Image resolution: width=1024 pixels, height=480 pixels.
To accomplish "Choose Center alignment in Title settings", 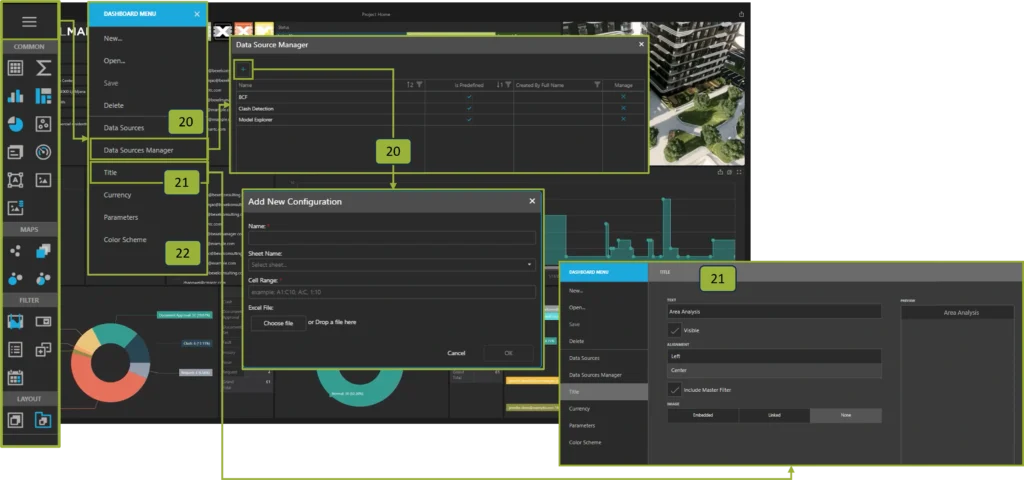I will [x=775, y=370].
